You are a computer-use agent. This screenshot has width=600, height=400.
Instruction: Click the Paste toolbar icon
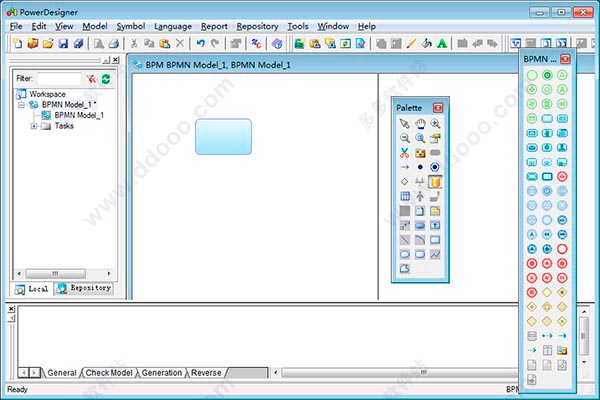(x=165, y=43)
